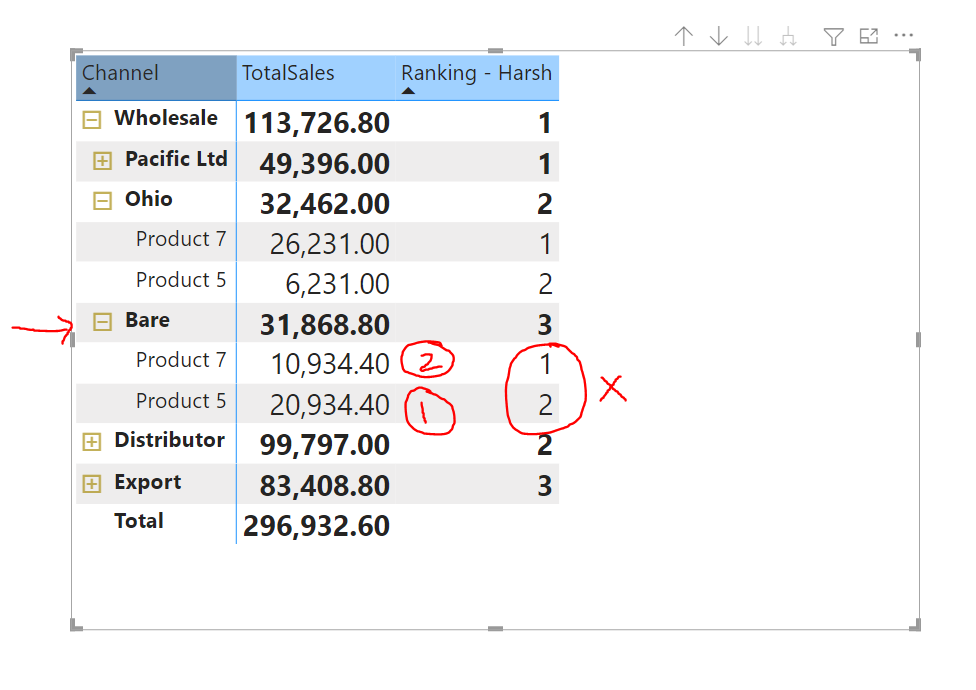Click the 26,231.00 sales value
The height and width of the screenshot is (690, 976).
330,244
